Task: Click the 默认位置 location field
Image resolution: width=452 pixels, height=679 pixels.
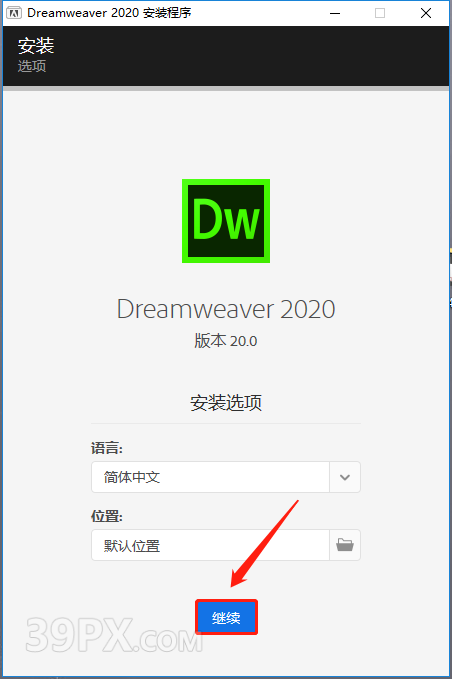Action: 210,545
